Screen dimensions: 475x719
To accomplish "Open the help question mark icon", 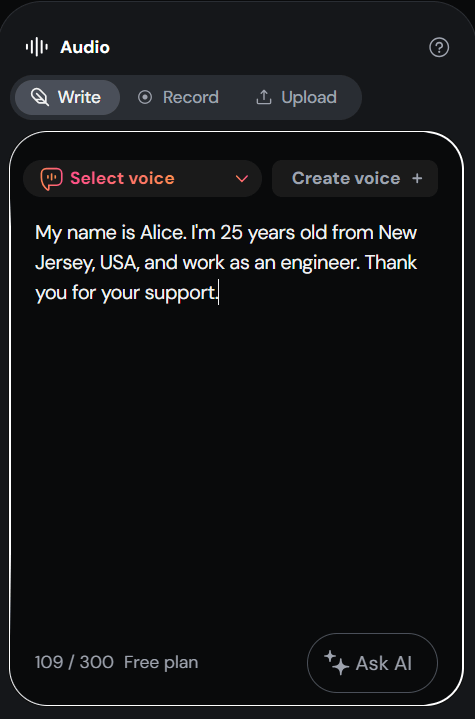I will click(x=439, y=47).
